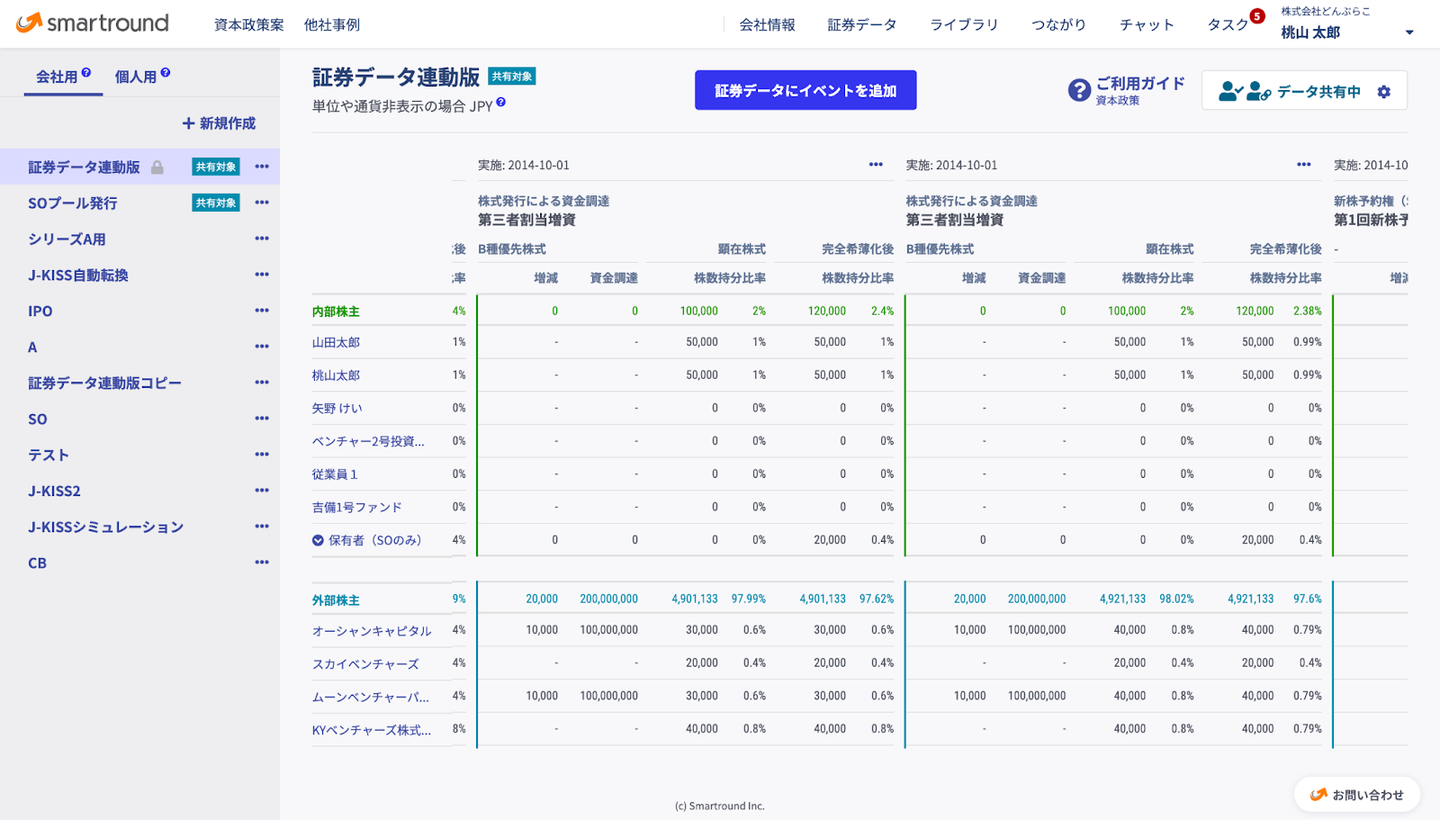Switch to the 個人用 tab
This screenshot has height=821, width=1440.
click(136, 76)
